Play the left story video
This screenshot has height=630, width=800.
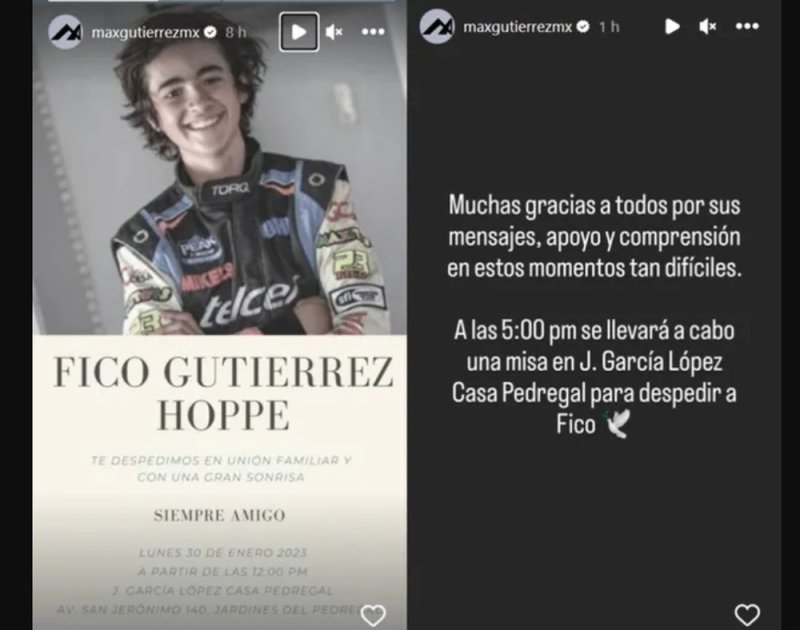coord(299,32)
